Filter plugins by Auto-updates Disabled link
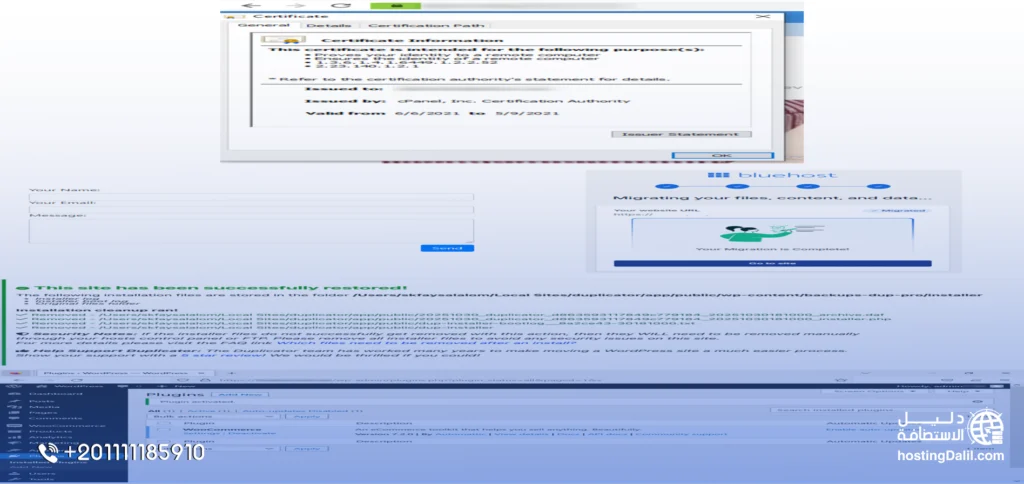1024x484 pixels. [302, 410]
